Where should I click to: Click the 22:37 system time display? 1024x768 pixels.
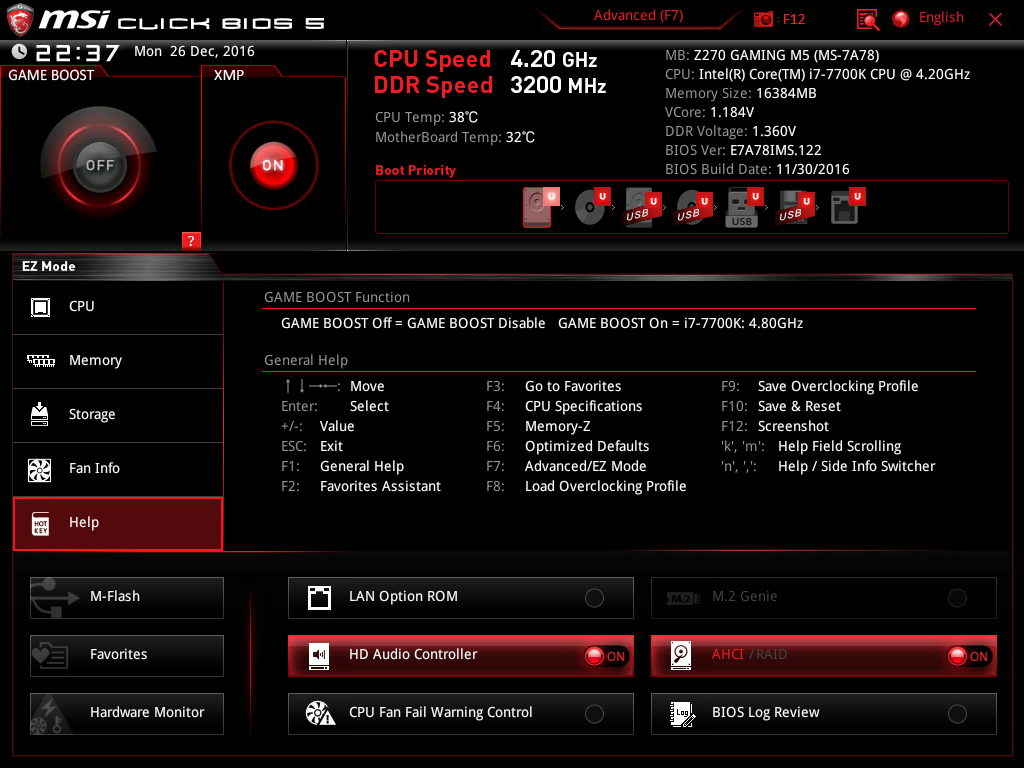click(x=77, y=52)
